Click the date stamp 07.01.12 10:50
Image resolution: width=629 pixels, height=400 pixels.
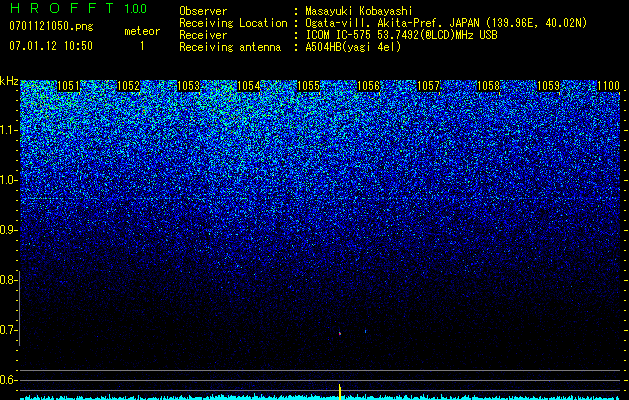(51, 46)
